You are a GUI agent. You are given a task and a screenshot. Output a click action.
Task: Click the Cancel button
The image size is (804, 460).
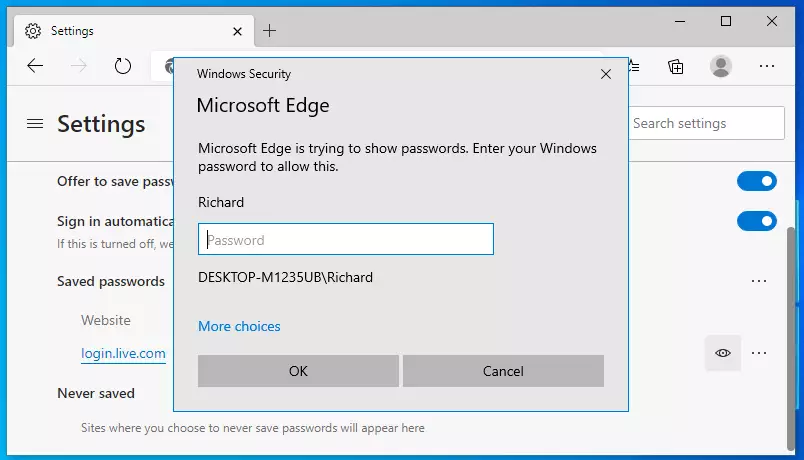(503, 371)
